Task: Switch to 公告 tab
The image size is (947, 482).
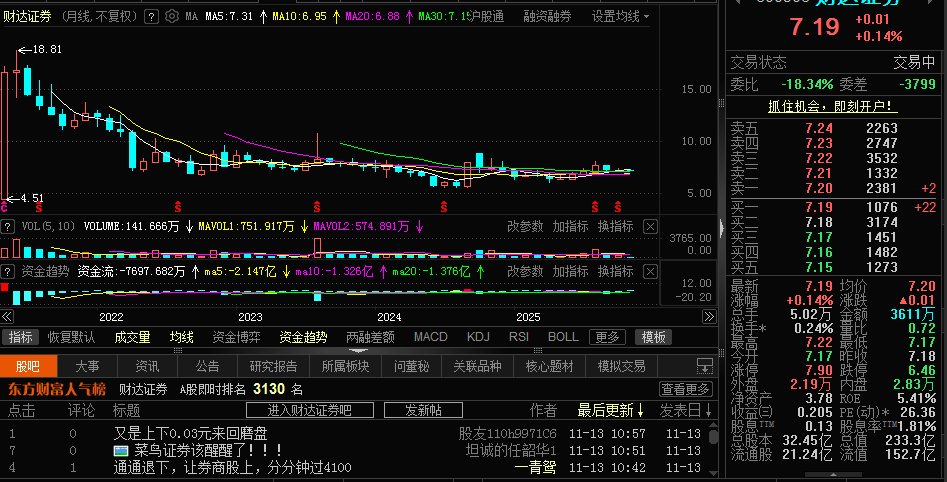Action: [207, 366]
